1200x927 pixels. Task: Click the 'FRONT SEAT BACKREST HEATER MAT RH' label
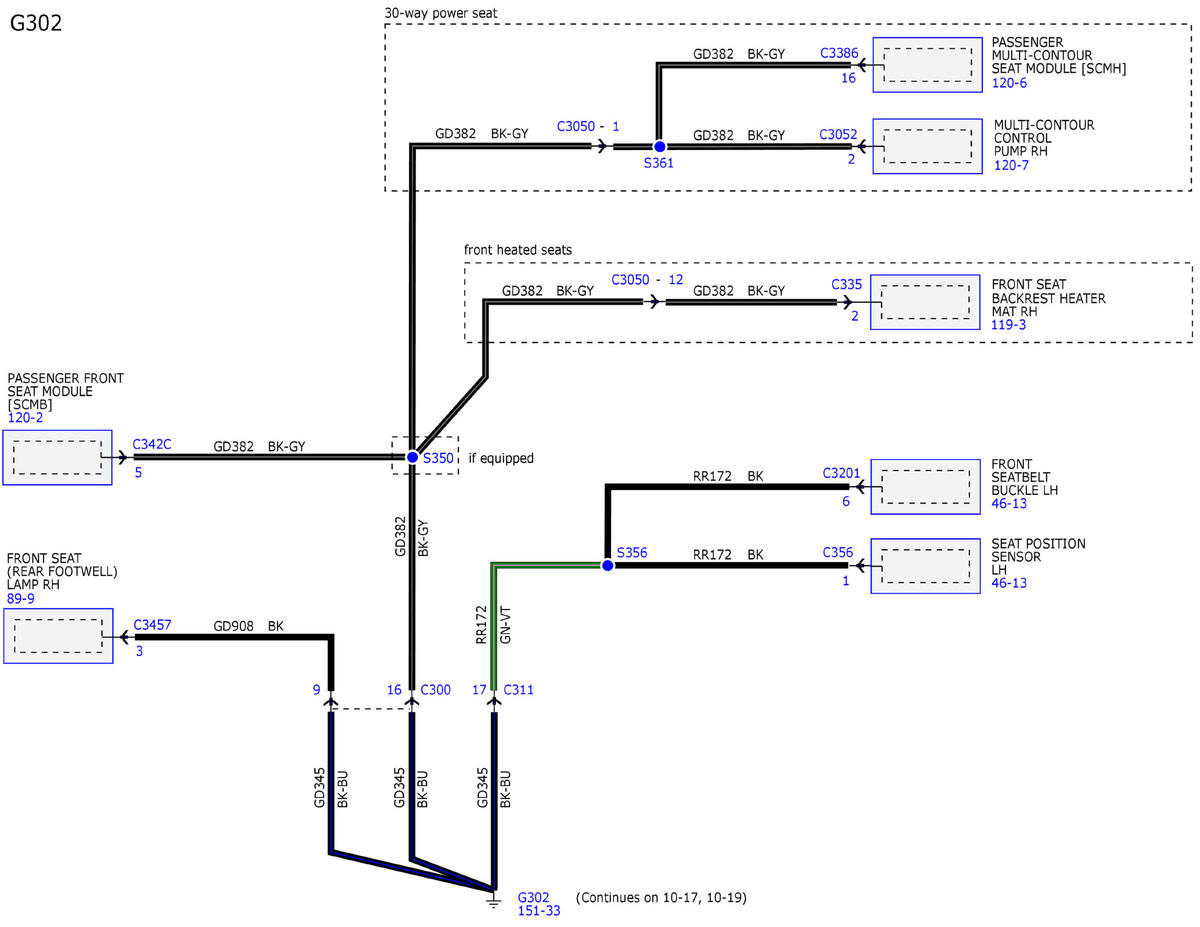tap(1049, 298)
